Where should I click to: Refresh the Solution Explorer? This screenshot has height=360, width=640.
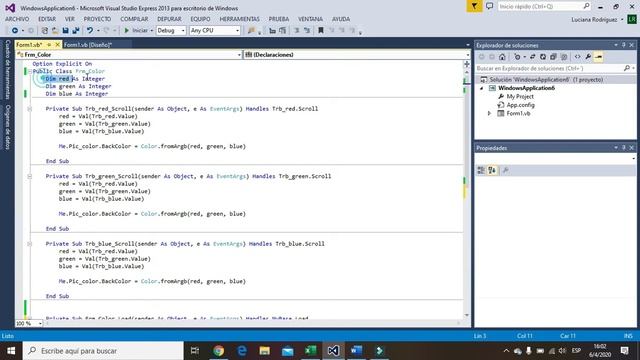point(543,57)
